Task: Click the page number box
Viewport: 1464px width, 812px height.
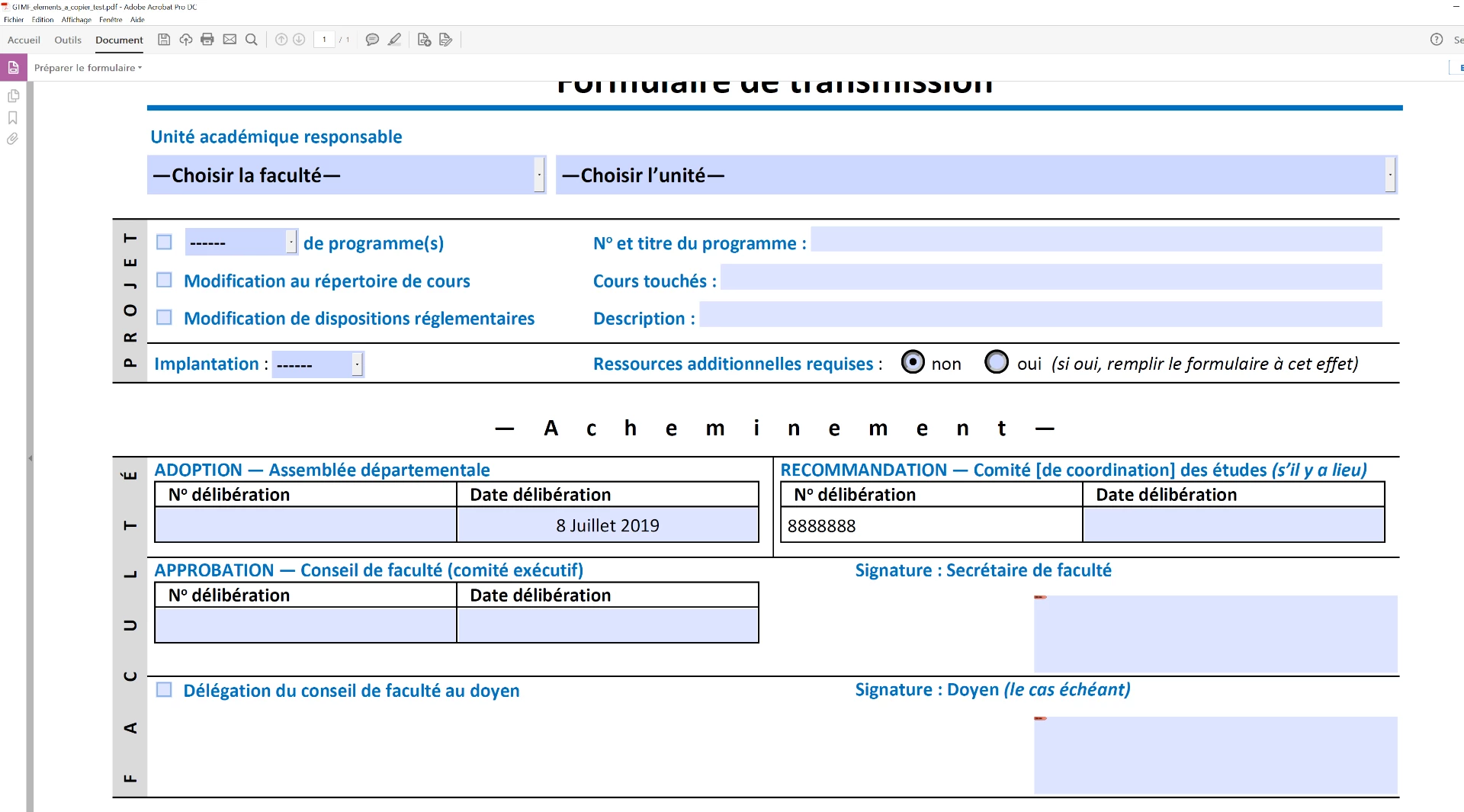Action: point(324,40)
